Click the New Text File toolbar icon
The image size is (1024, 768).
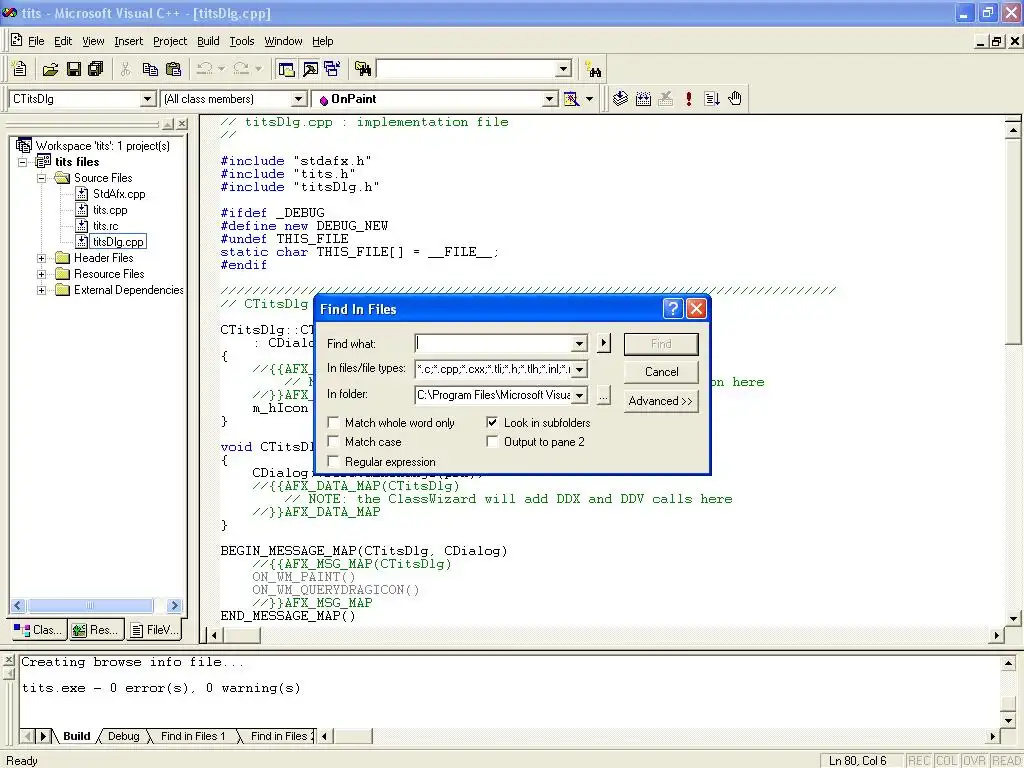click(x=20, y=69)
